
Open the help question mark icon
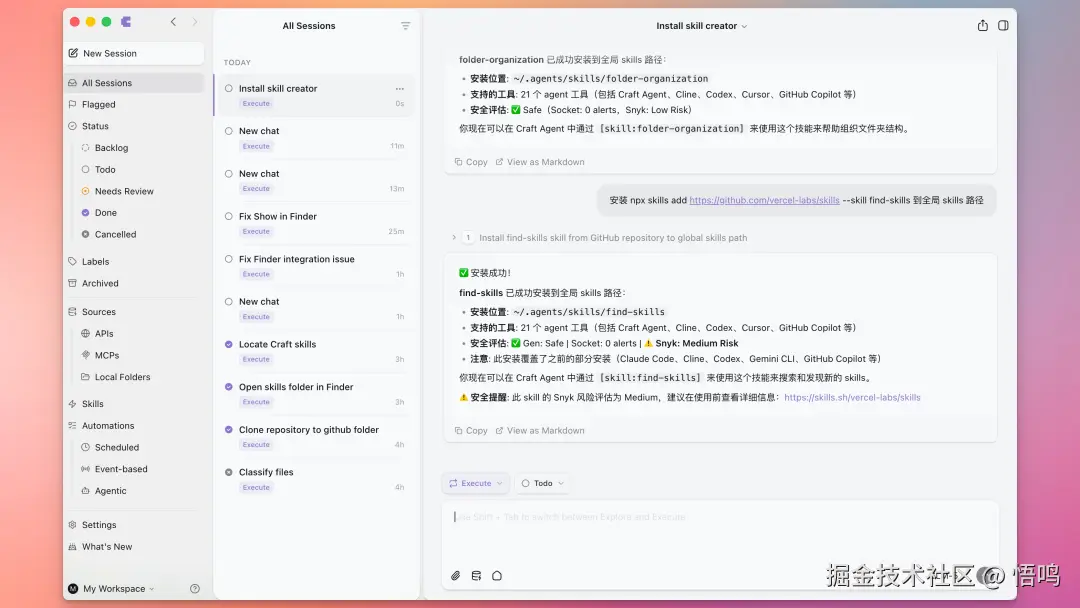click(x=195, y=589)
